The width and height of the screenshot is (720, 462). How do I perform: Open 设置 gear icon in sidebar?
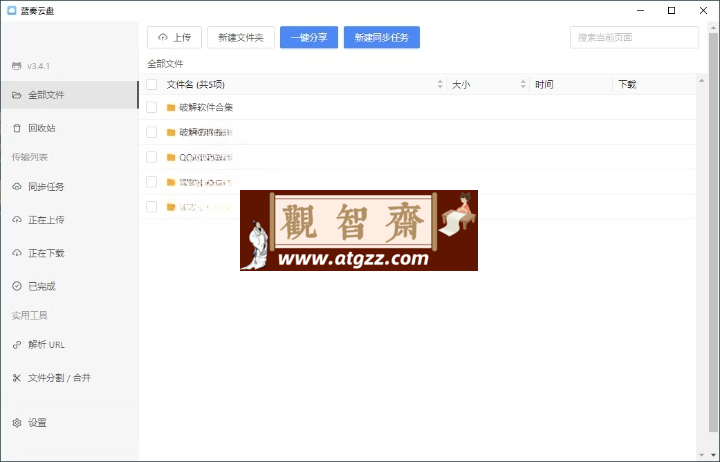point(17,423)
